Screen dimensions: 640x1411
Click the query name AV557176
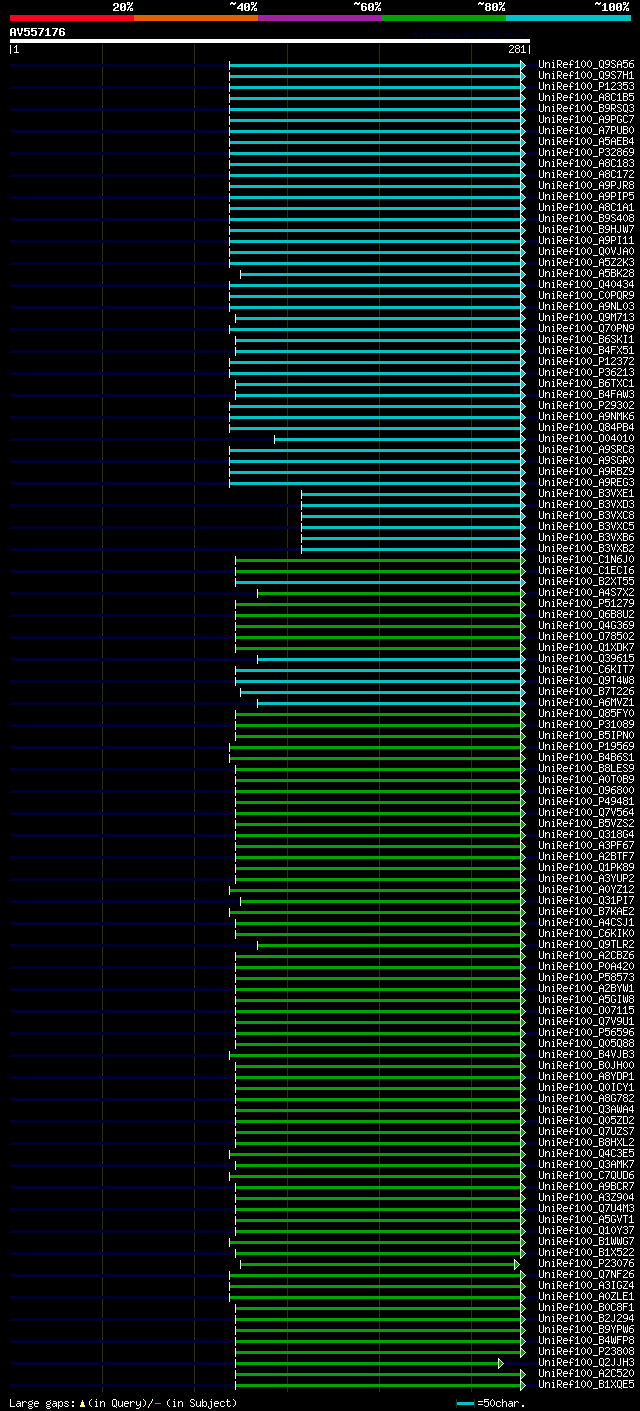tap(38, 32)
